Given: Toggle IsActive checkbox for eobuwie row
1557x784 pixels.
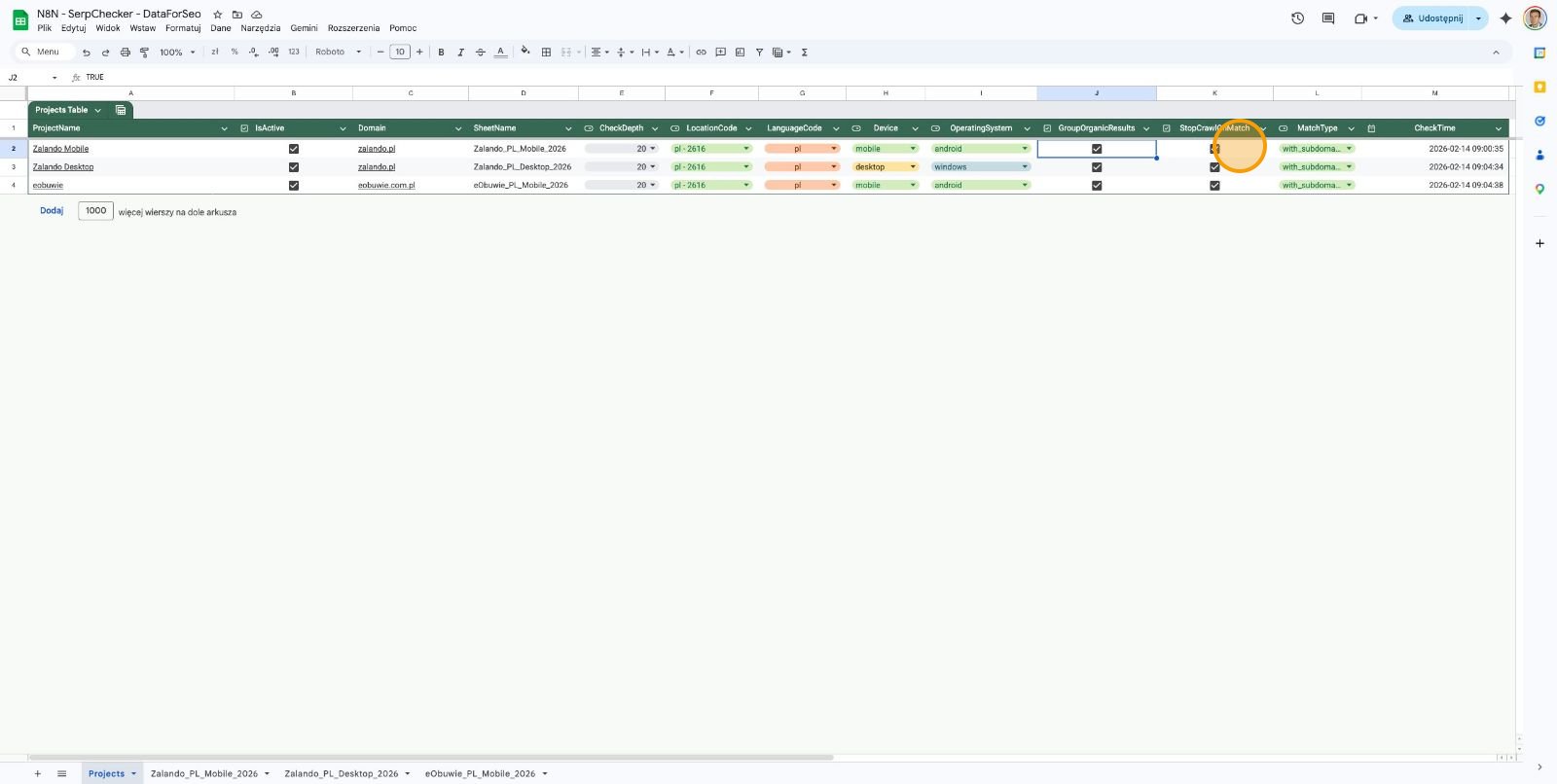Looking at the screenshot, I should click(294, 186).
